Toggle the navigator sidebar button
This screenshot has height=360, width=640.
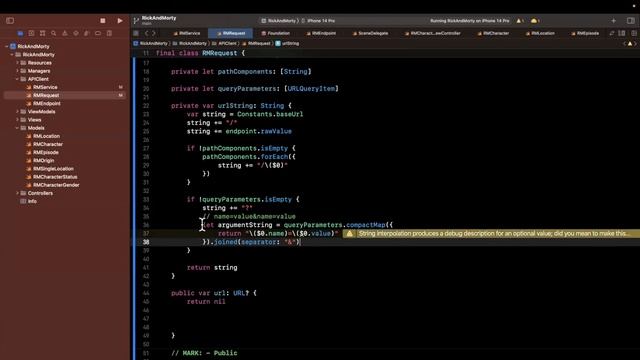[x=10, y=20]
